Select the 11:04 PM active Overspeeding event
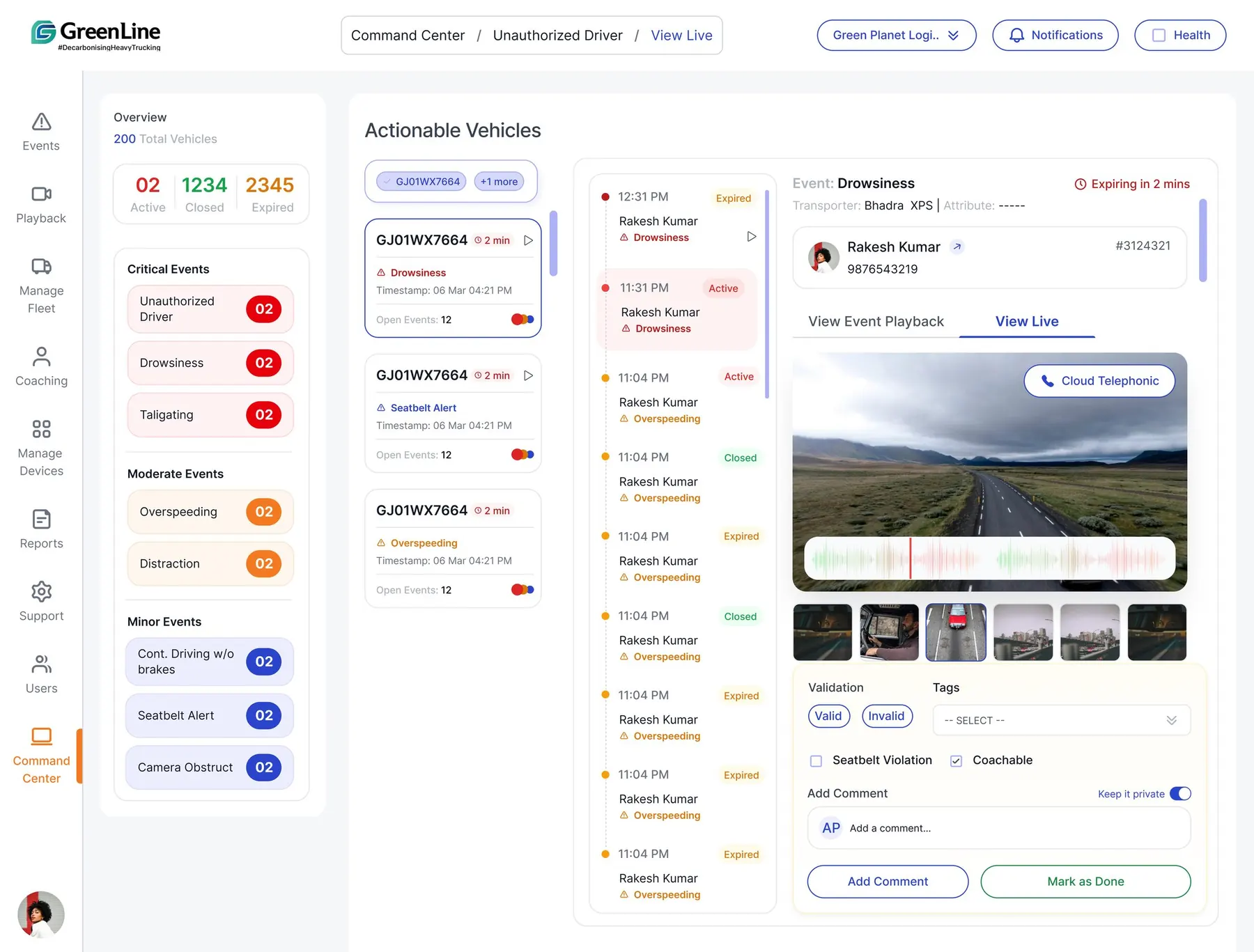 tap(679, 398)
